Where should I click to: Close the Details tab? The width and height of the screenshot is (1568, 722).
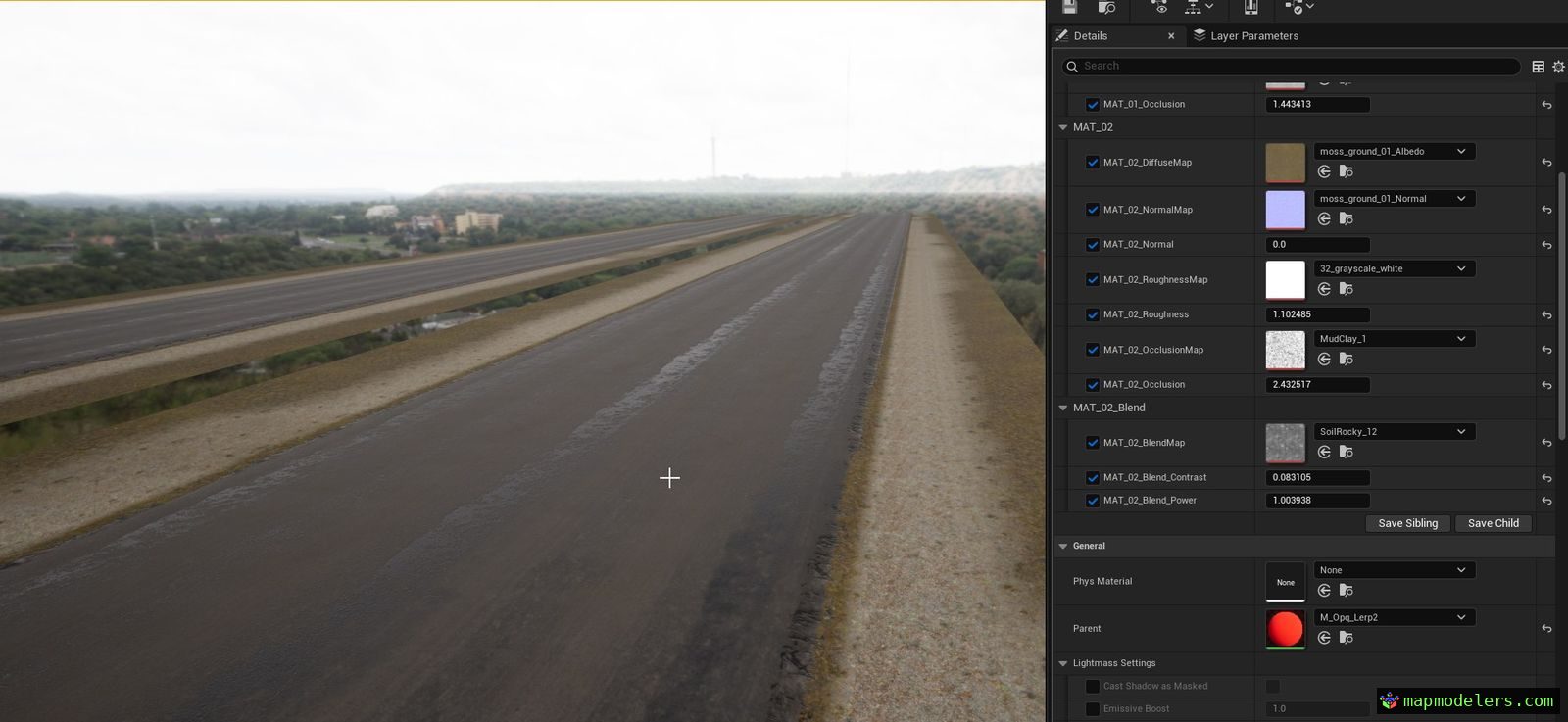click(1171, 36)
